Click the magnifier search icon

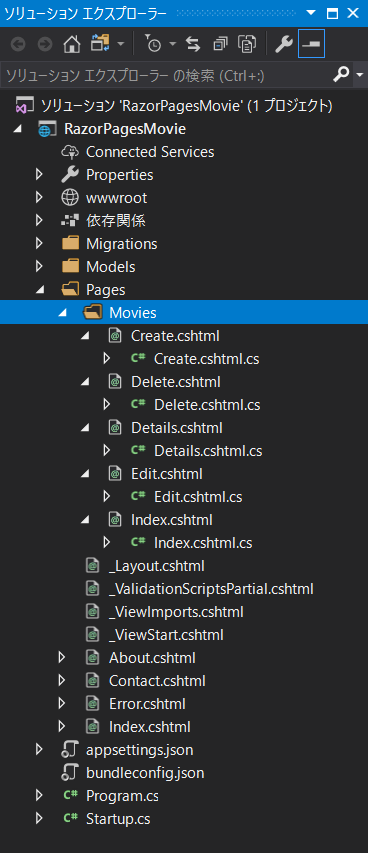point(341,74)
